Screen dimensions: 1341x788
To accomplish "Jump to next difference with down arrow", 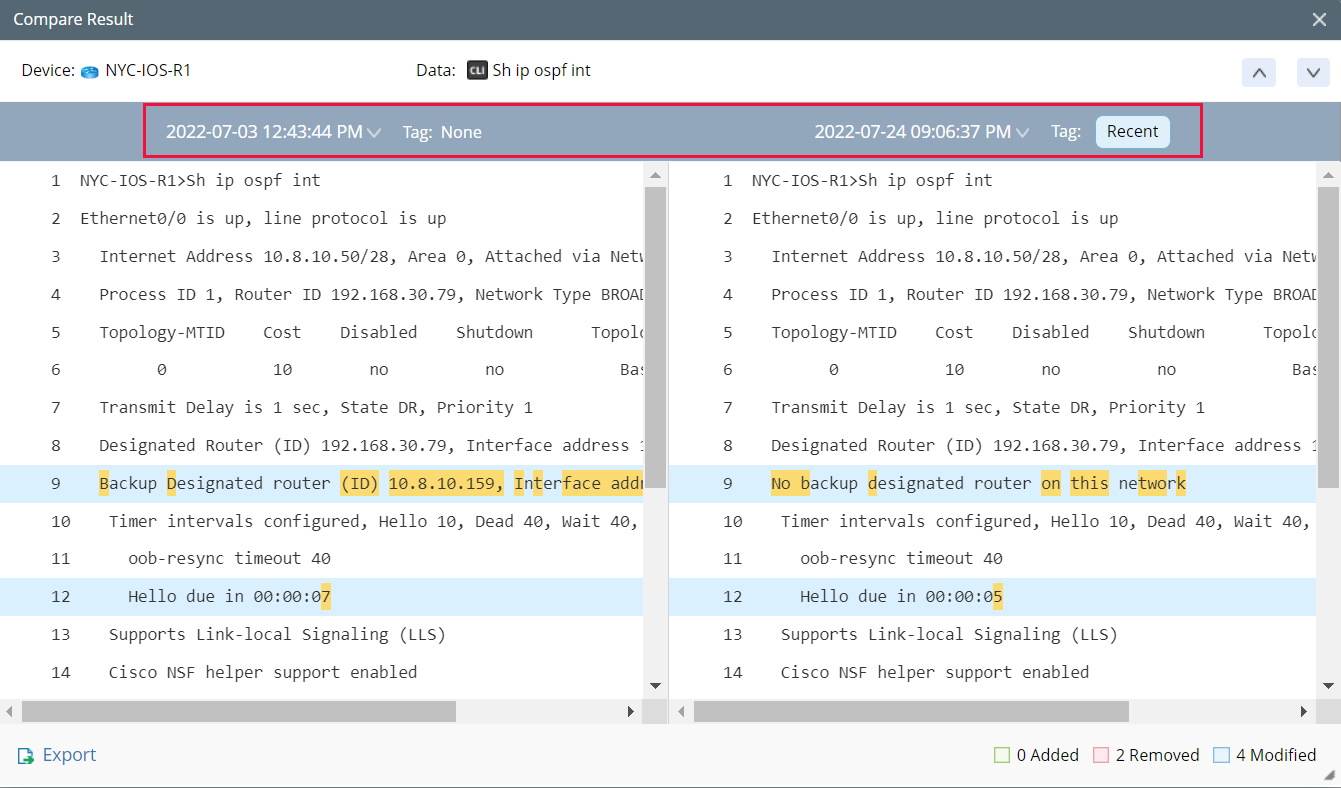I will [1313, 72].
